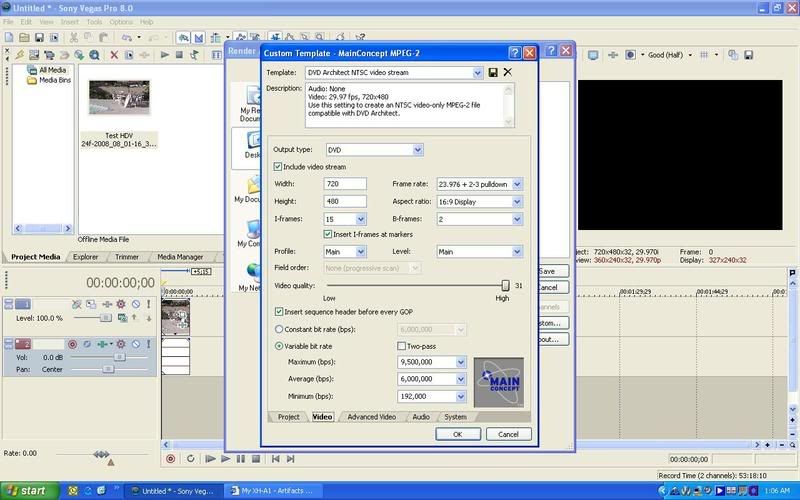Uncheck Include video stream checkbox

click(278, 166)
